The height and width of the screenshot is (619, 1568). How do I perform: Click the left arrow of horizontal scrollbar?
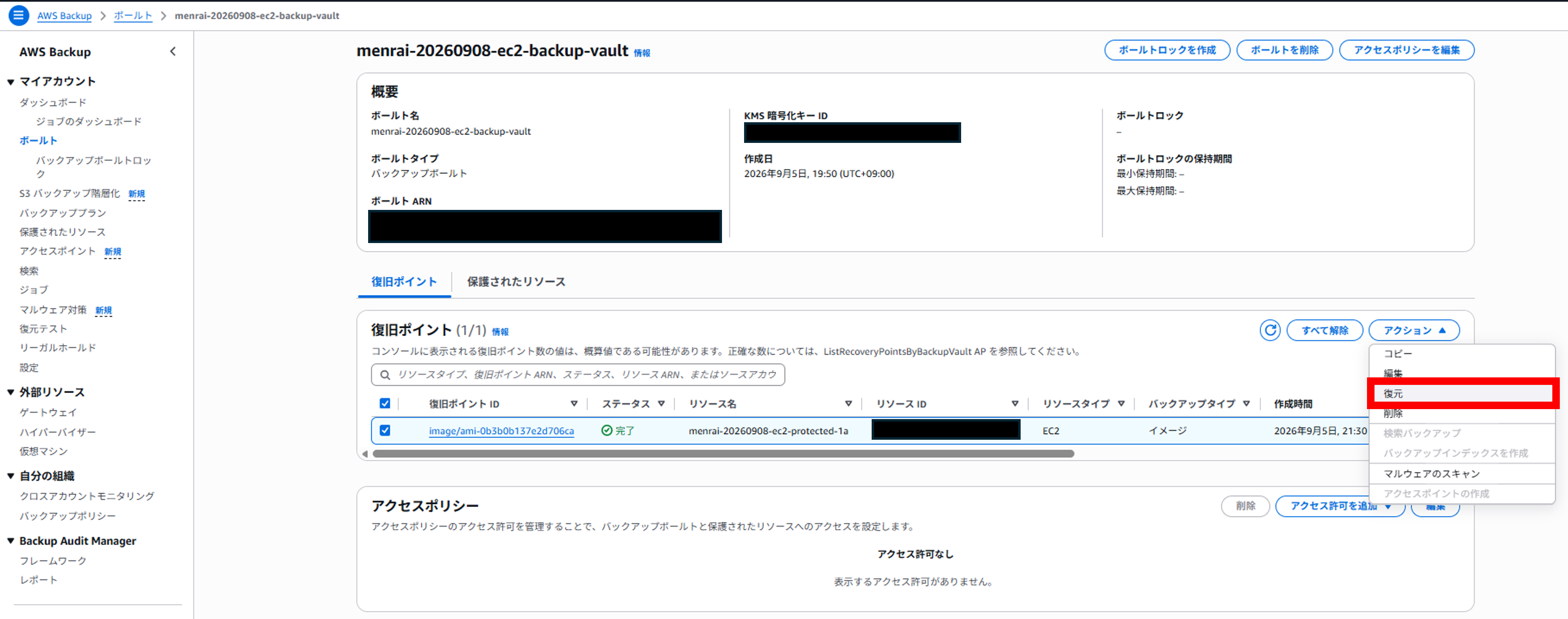(365, 454)
